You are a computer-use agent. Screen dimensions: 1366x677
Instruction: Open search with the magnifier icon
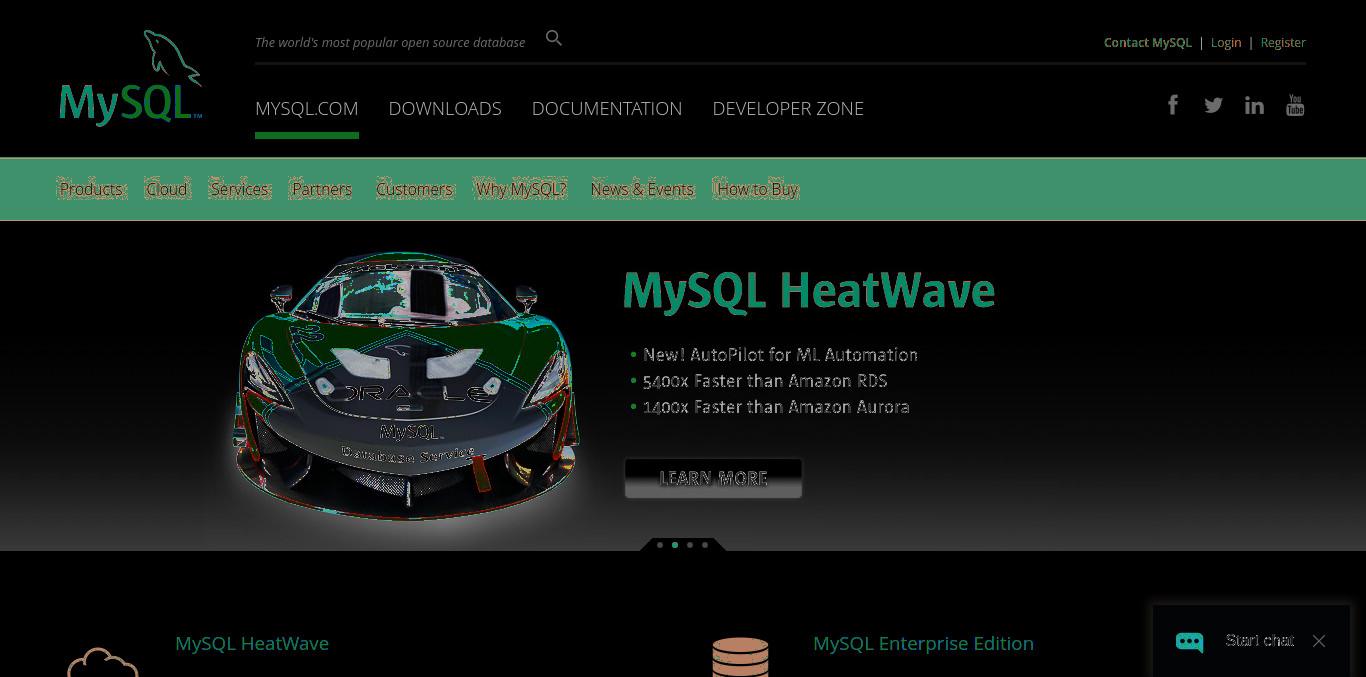[x=554, y=38]
